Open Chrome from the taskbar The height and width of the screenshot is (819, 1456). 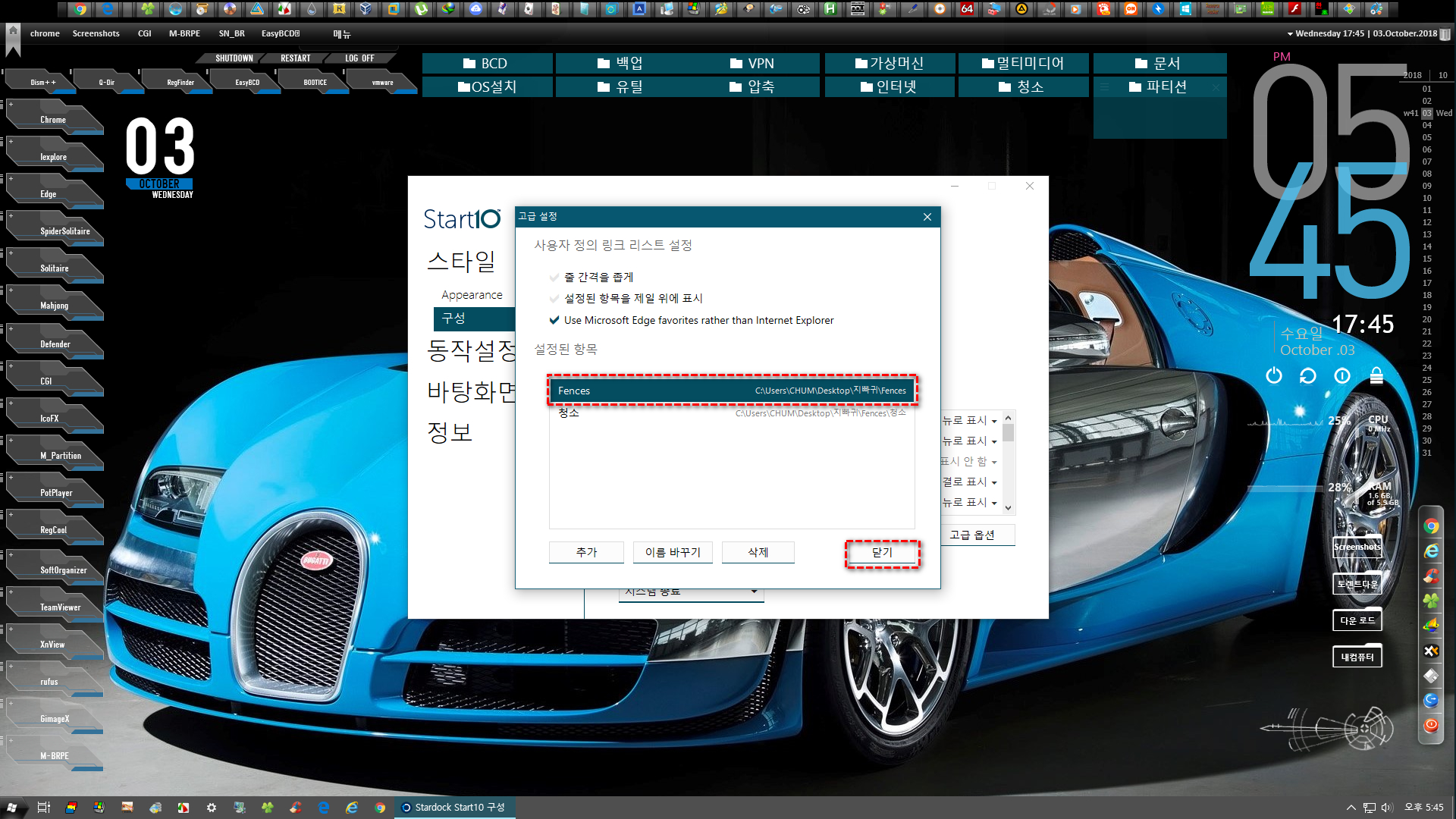(x=380, y=808)
